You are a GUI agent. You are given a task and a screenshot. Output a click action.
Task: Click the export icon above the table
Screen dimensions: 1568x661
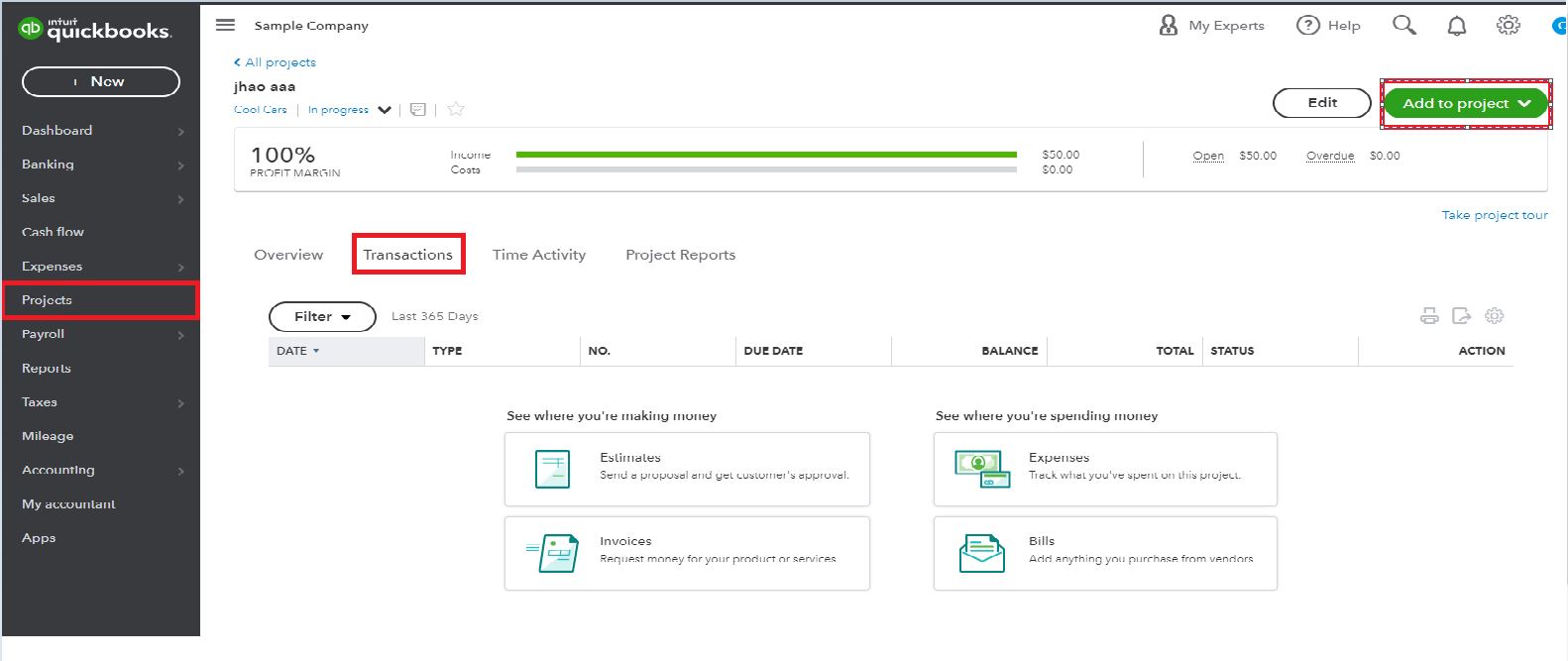point(1461,316)
